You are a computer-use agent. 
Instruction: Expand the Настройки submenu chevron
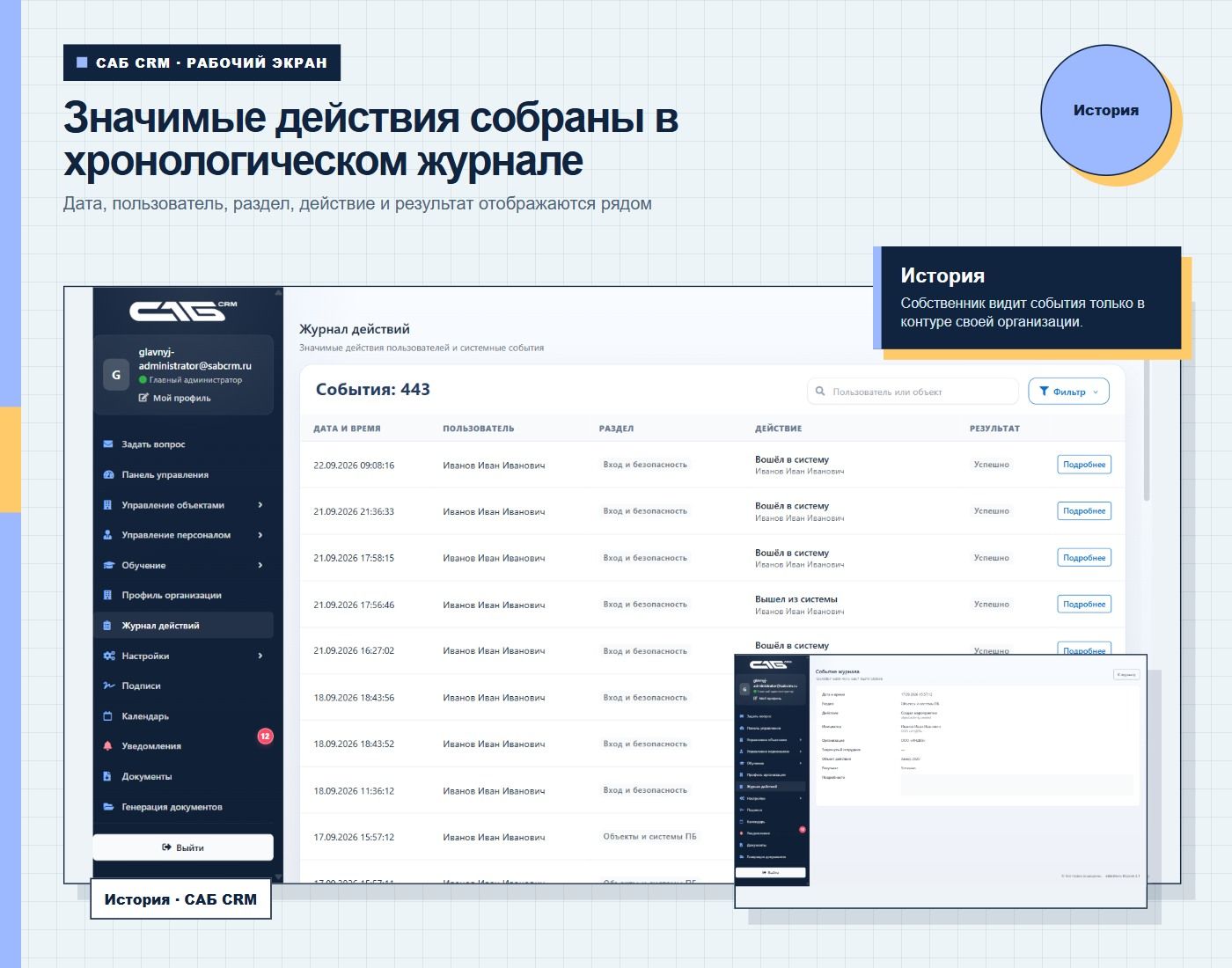[x=260, y=656]
